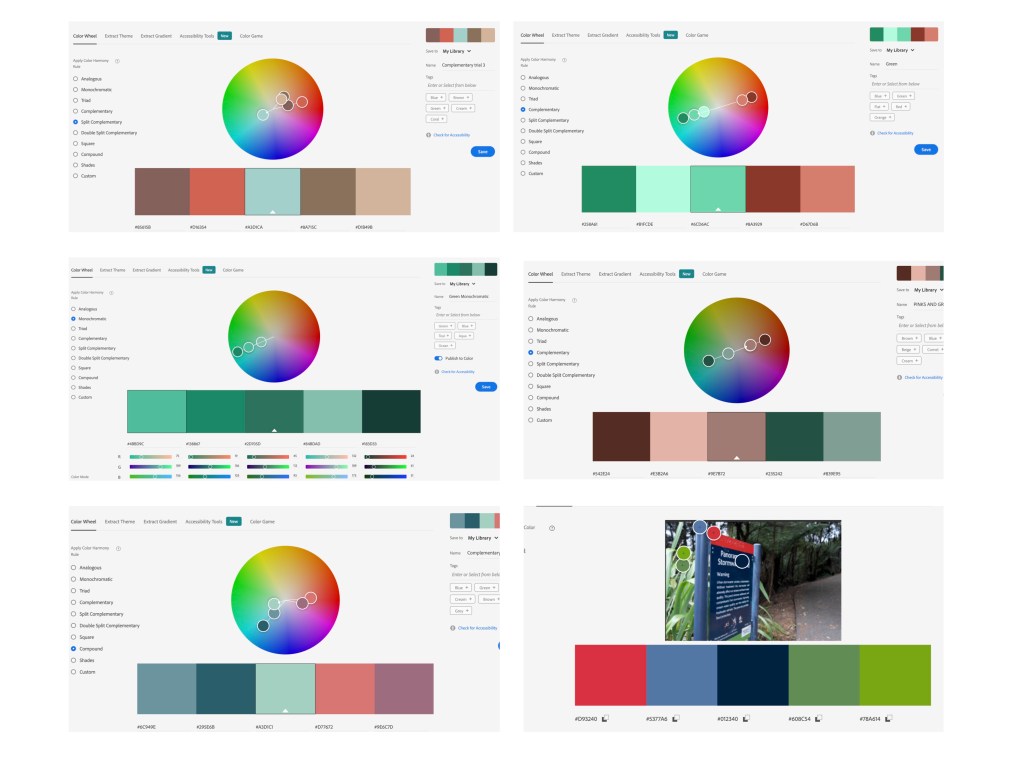Toggle the Publish to Color switch
Image resolution: width=1024 pixels, height=767 pixels.
click(x=439, y=357)
